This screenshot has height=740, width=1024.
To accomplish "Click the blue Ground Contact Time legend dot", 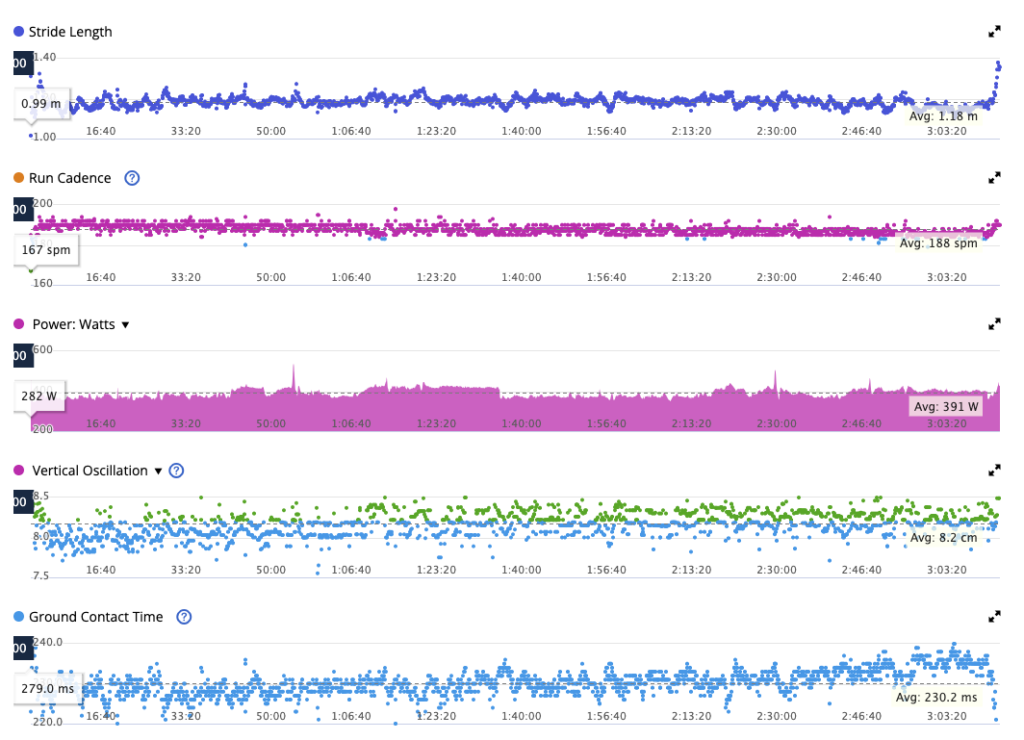I will click(19, 617).
